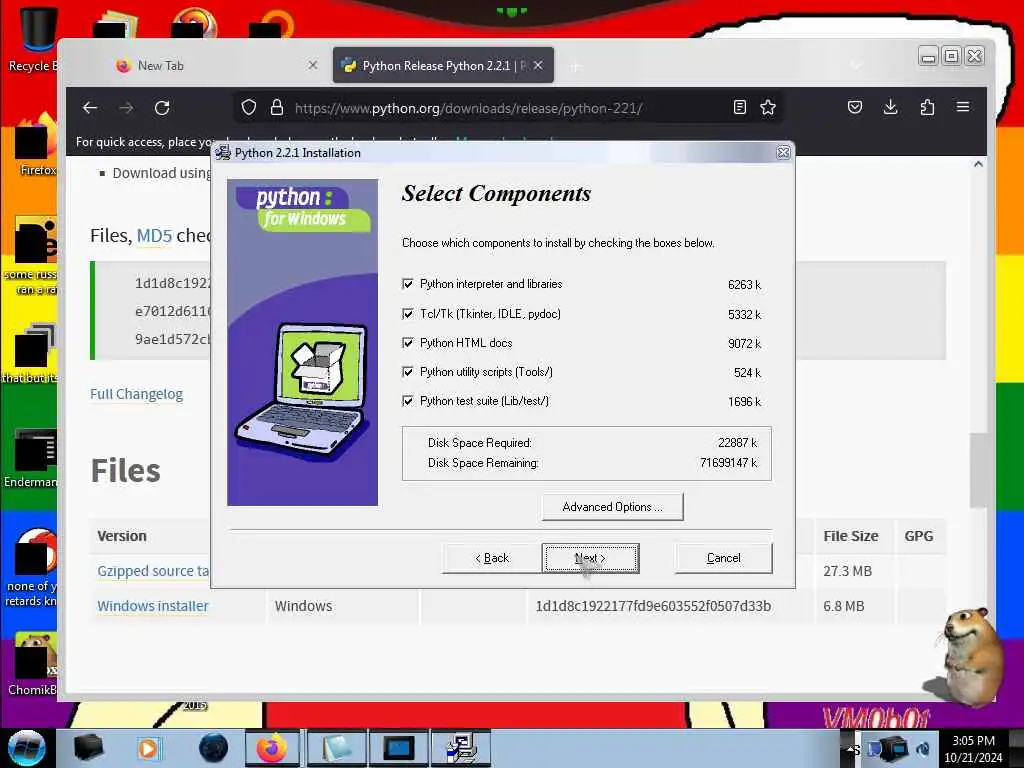The image size is (1024, 768).
Task: Click Next in the Python installer
Action: point(590,558)
